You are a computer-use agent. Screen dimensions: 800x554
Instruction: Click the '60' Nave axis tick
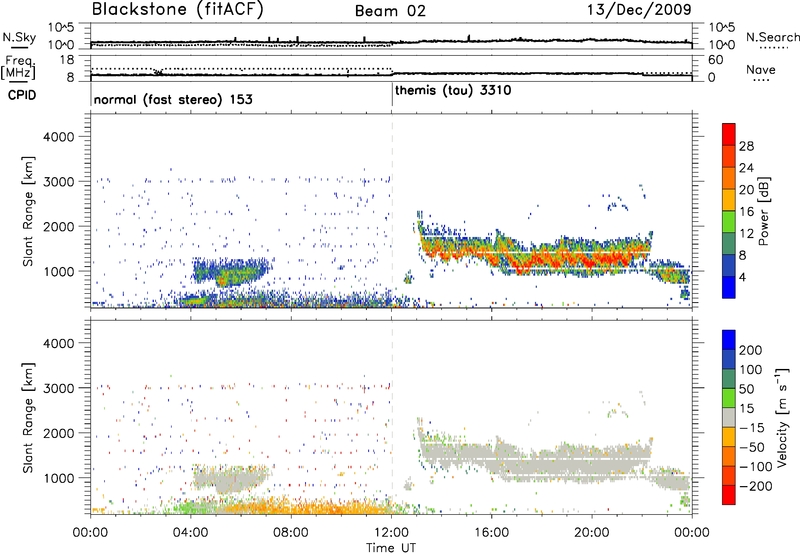[x=716, y=60]
